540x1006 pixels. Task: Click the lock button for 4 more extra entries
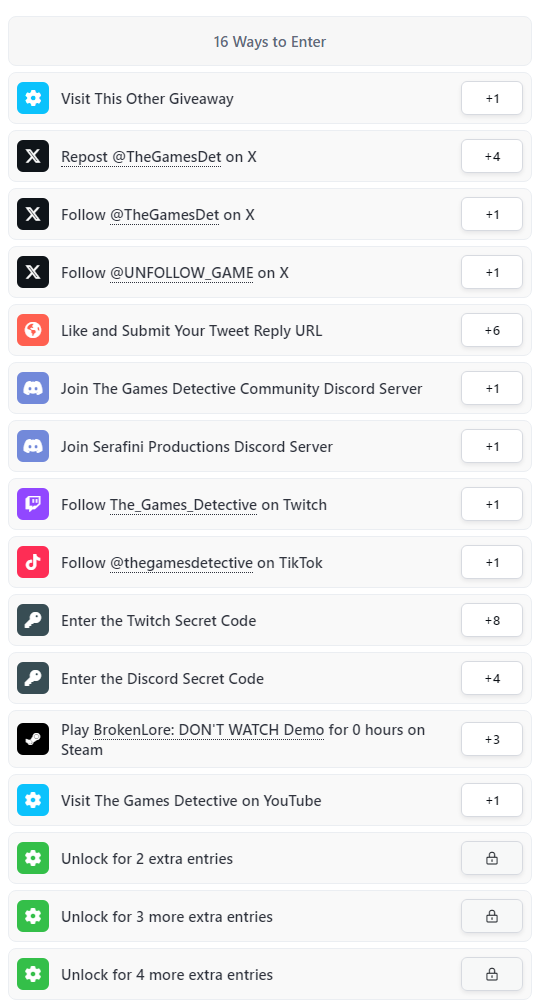coord(492,975)
